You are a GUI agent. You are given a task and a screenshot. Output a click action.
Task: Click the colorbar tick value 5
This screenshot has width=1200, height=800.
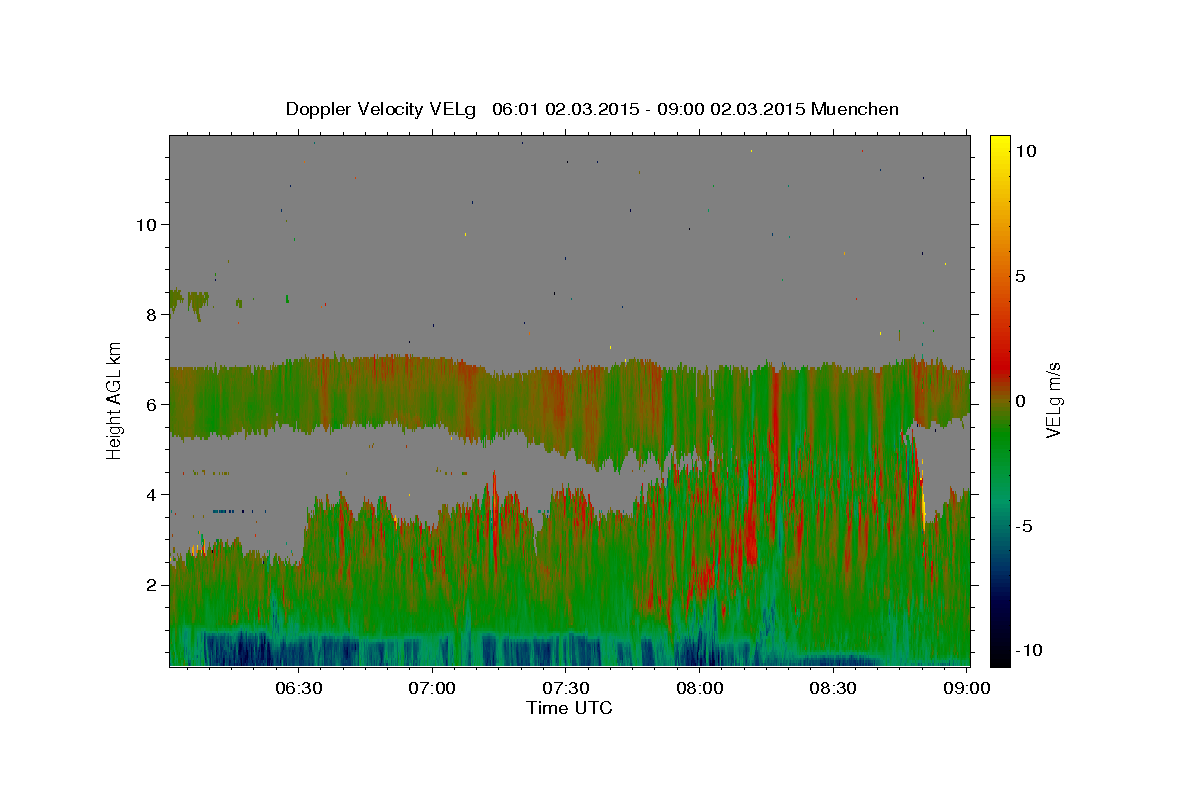(x=1019, y=276)
